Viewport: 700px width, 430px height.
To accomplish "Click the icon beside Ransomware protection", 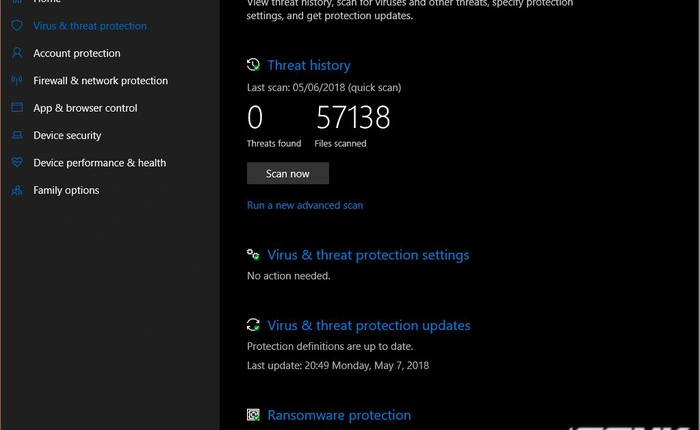I will (x=253, y=415).
